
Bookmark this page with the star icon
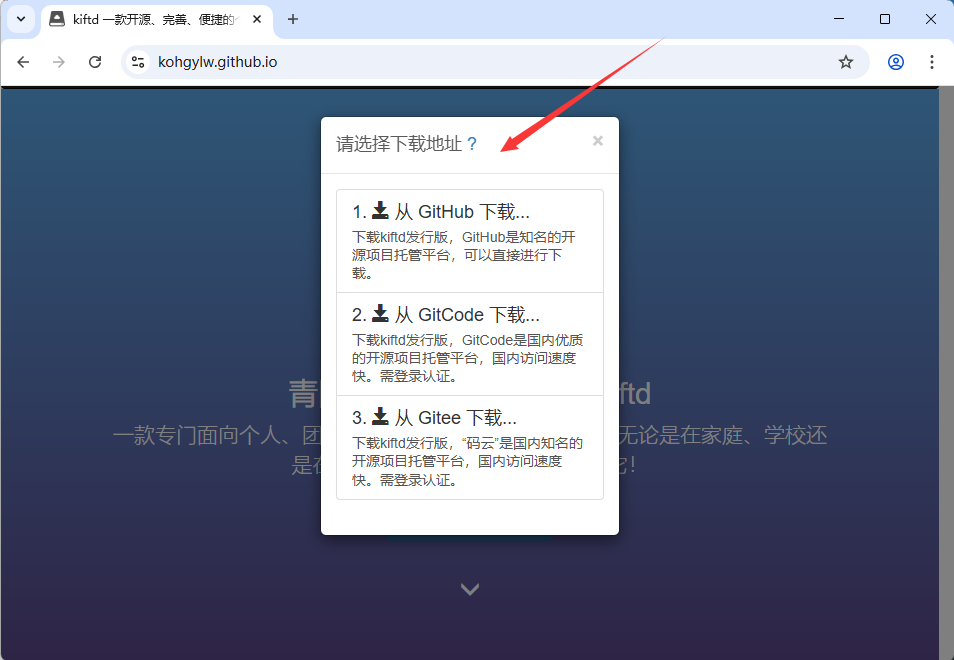click(x=846, y=62)
